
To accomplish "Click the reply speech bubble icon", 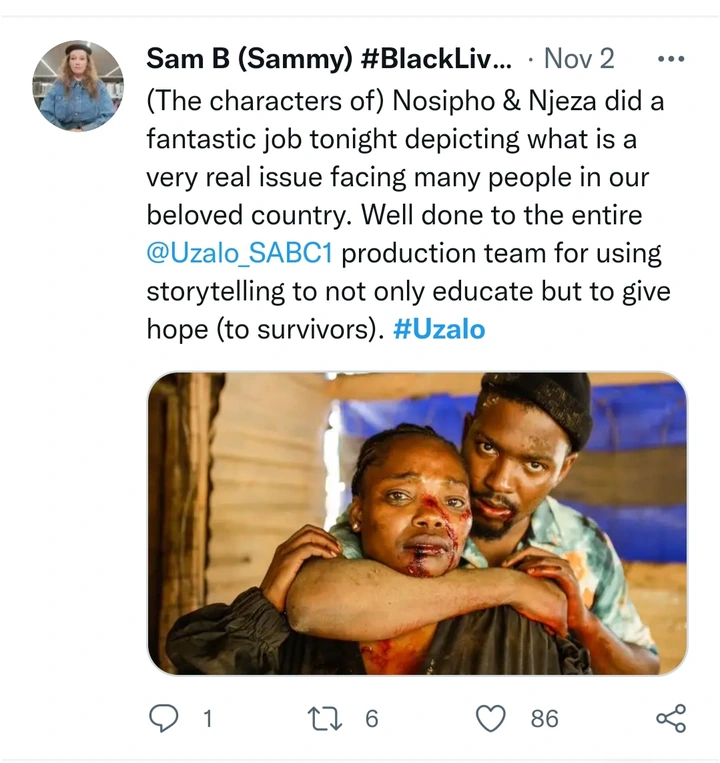I will pyautogui.click(x=163, y=718).
